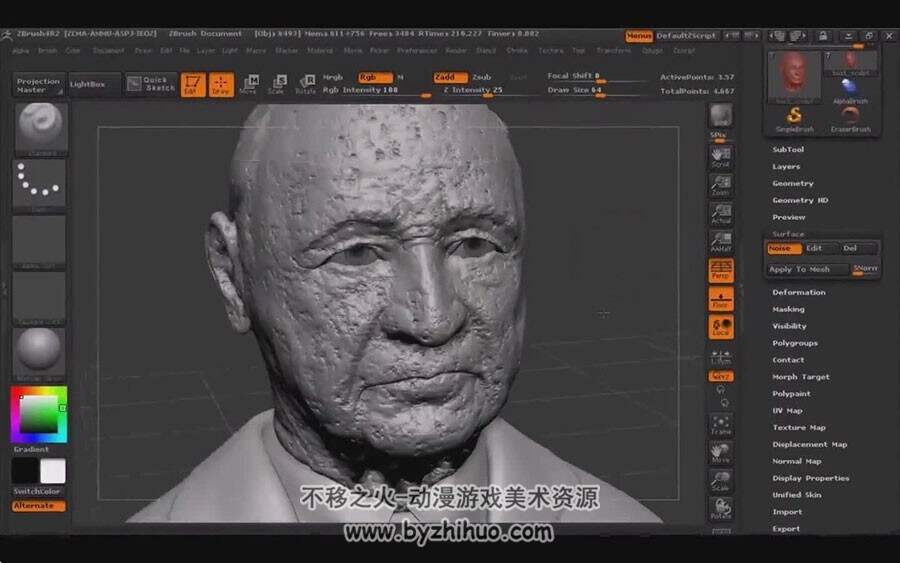
Task: Click the Move view icon in right shelf
Action: (721, 453)
